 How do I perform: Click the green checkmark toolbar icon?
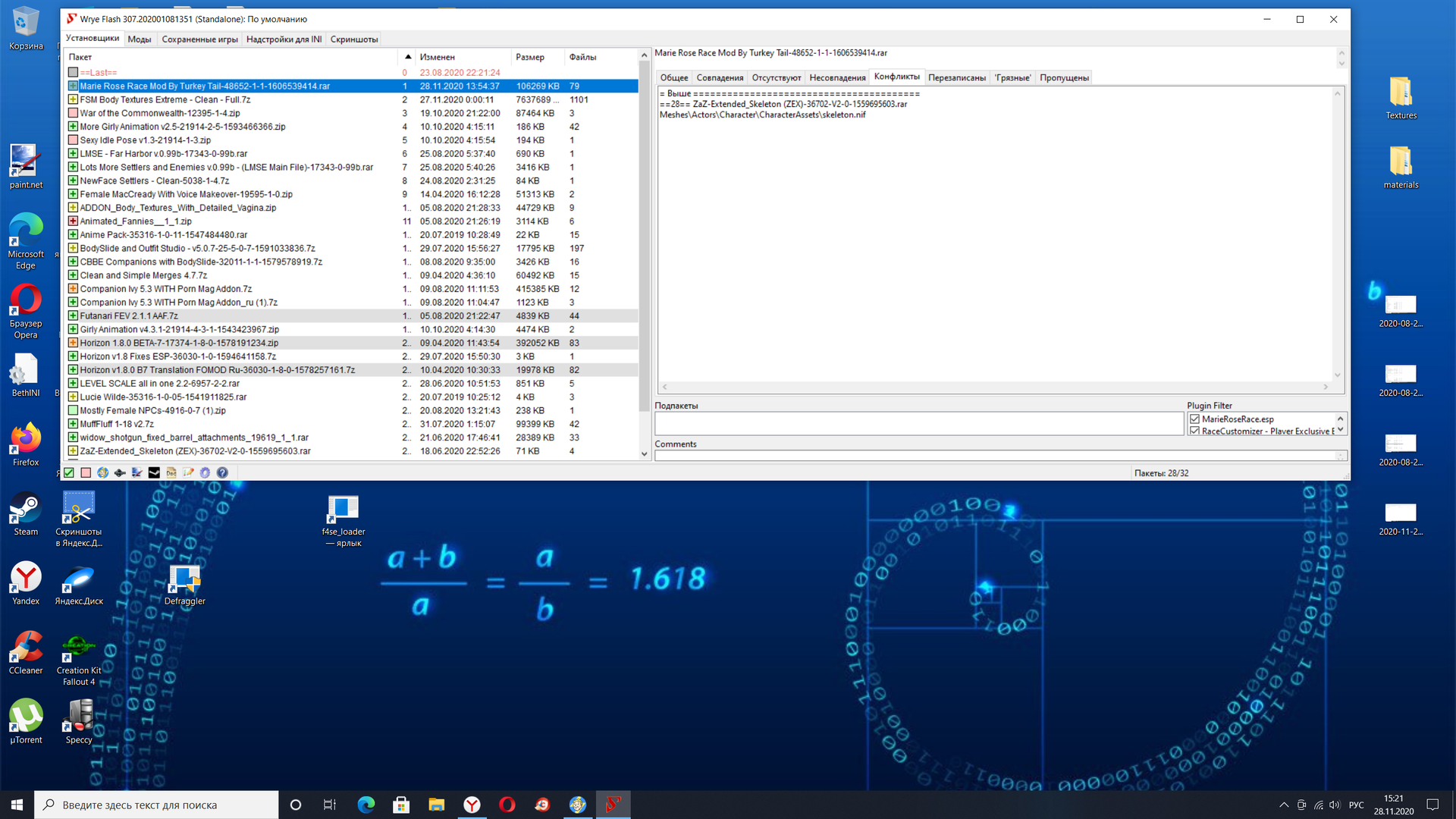click(x=69, y=472)
